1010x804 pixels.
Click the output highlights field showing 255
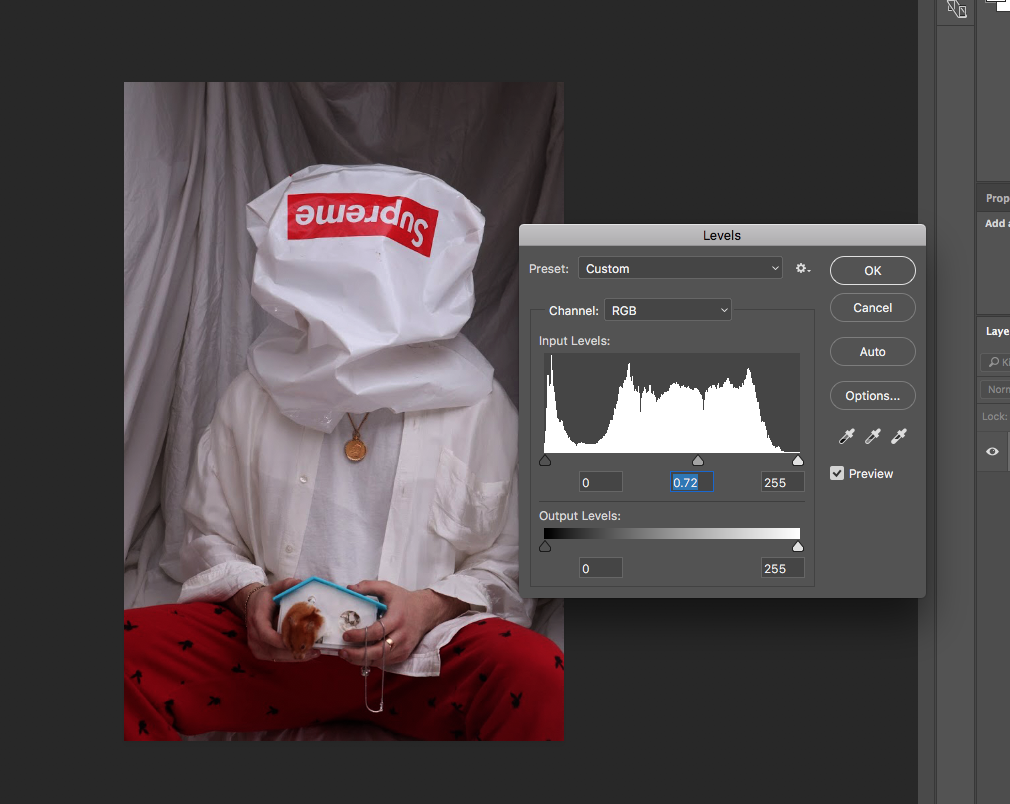[783, 568]
